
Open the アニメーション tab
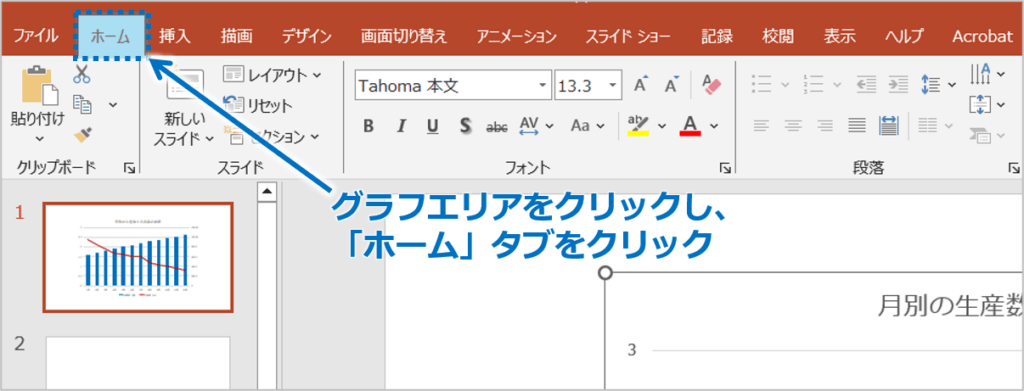coord(516,36)
